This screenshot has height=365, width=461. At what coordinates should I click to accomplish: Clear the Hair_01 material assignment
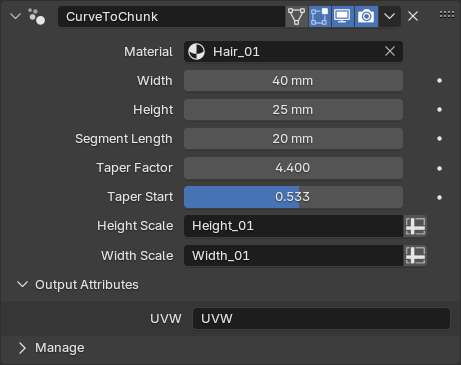(x=390, y=51)
